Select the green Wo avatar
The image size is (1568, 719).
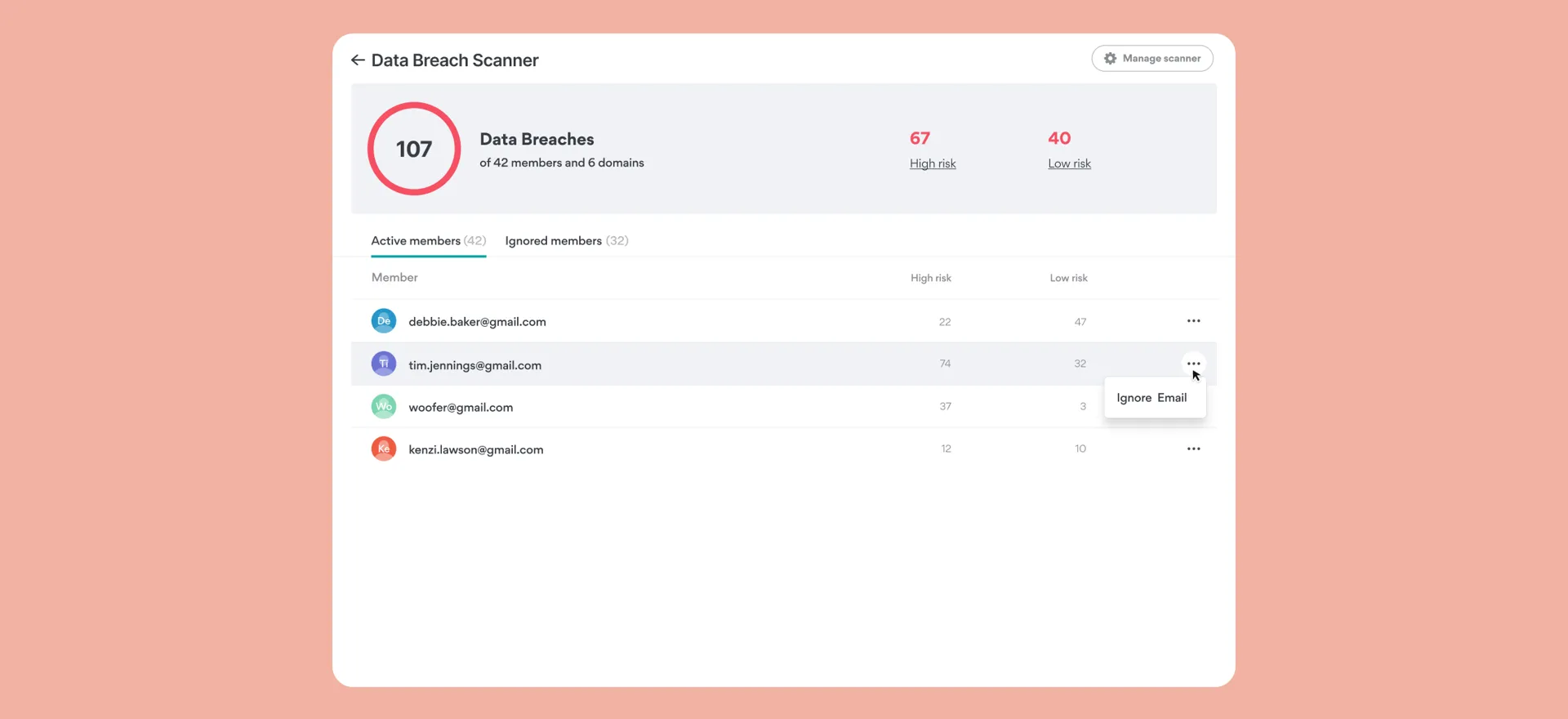(384, 406)
